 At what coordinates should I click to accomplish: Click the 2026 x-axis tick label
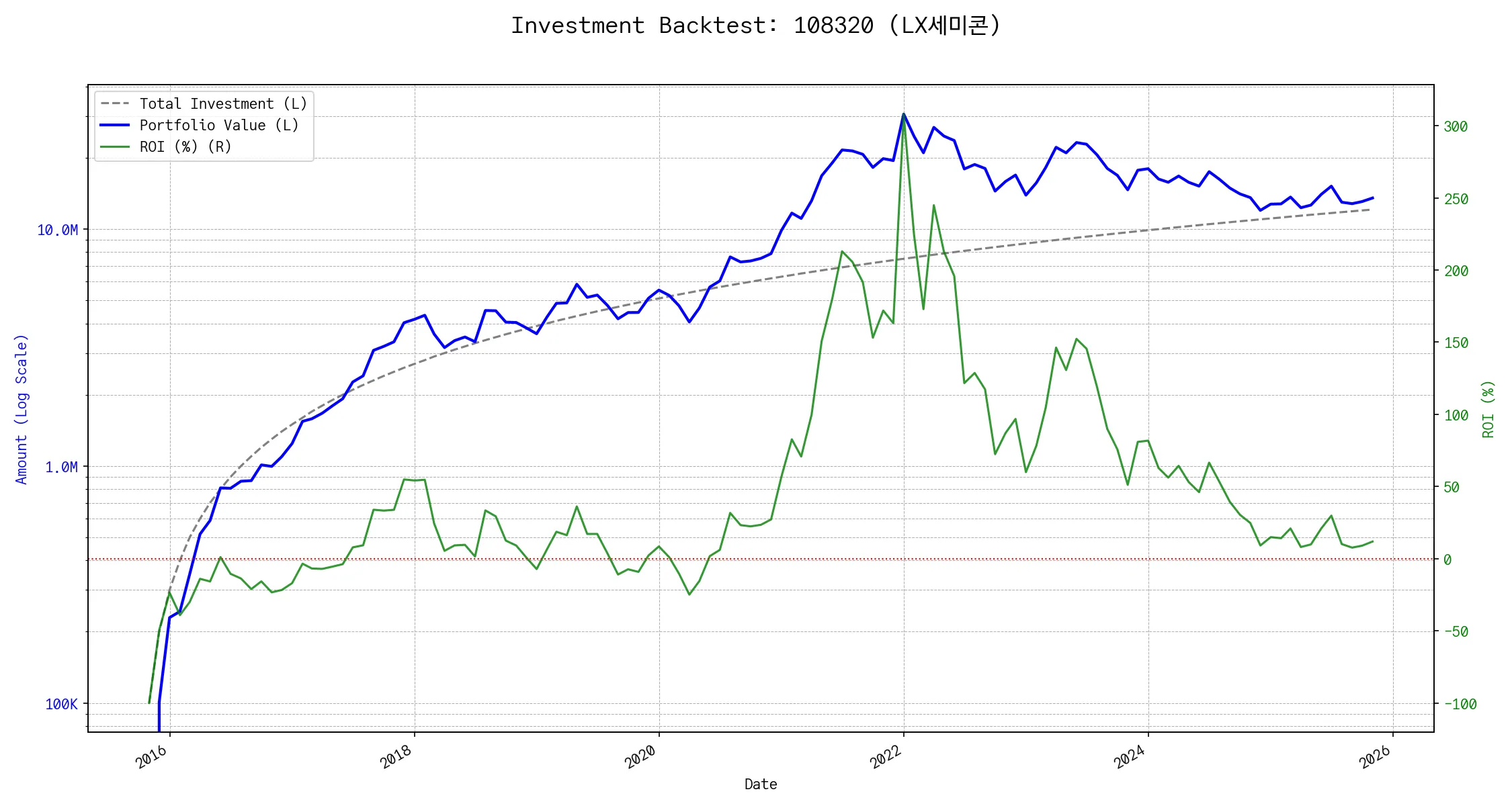[1374, 757]
